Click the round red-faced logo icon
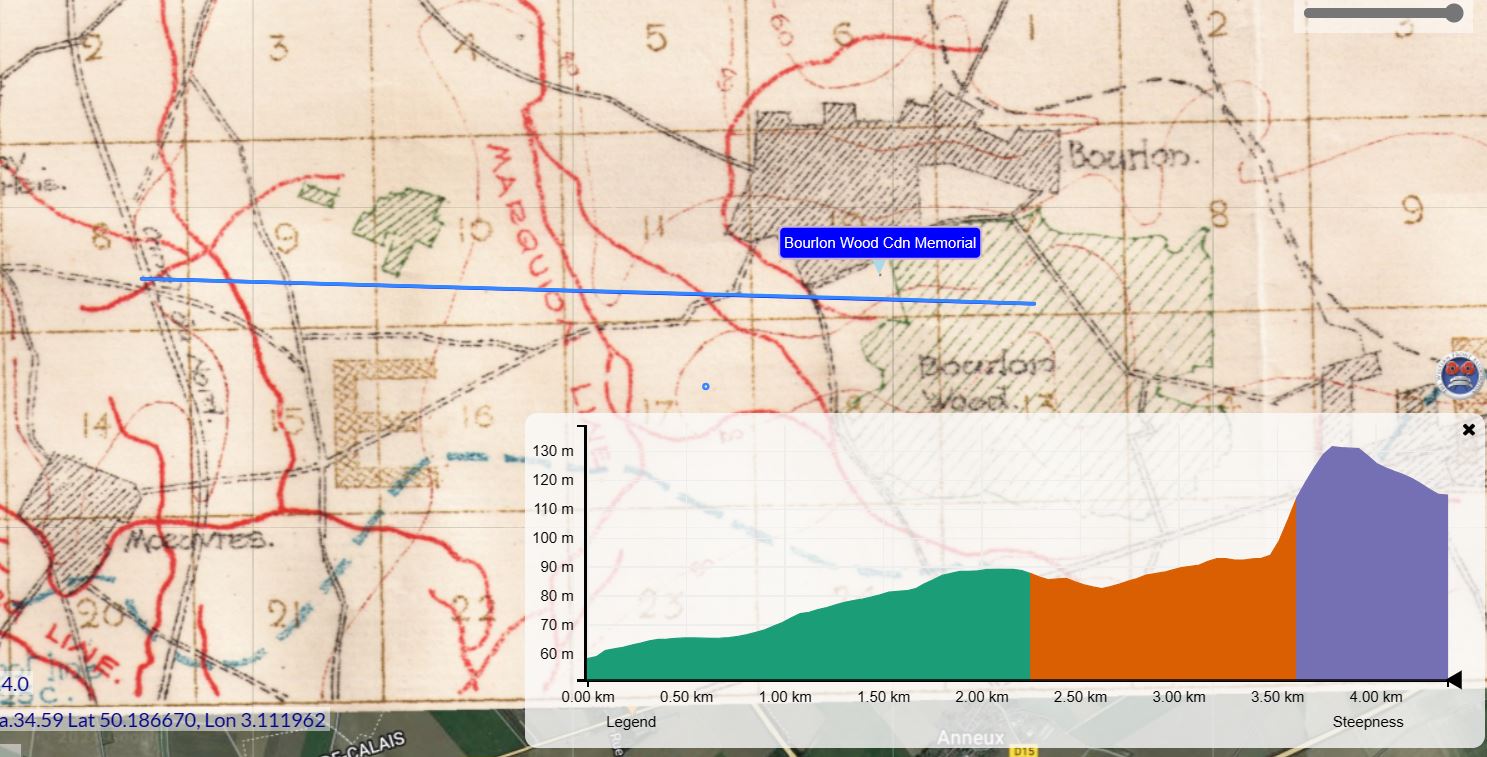Screen dimensions: 1487x757 1461,376
